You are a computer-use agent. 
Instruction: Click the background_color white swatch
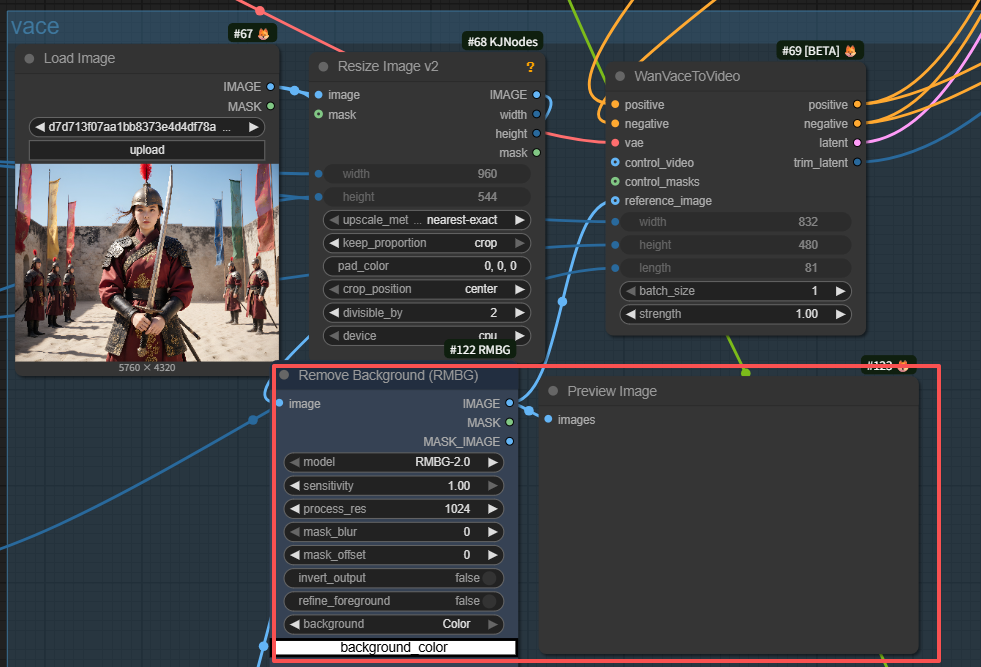click(395, 648)
